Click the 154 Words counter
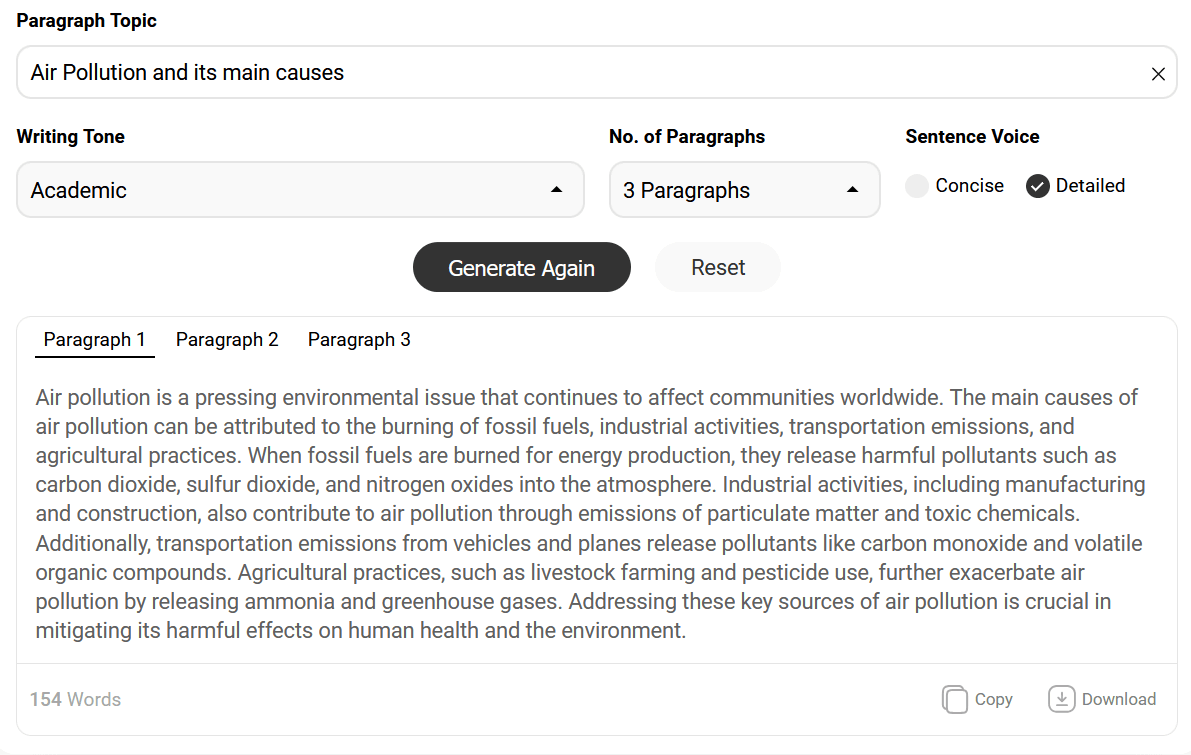 75,699
